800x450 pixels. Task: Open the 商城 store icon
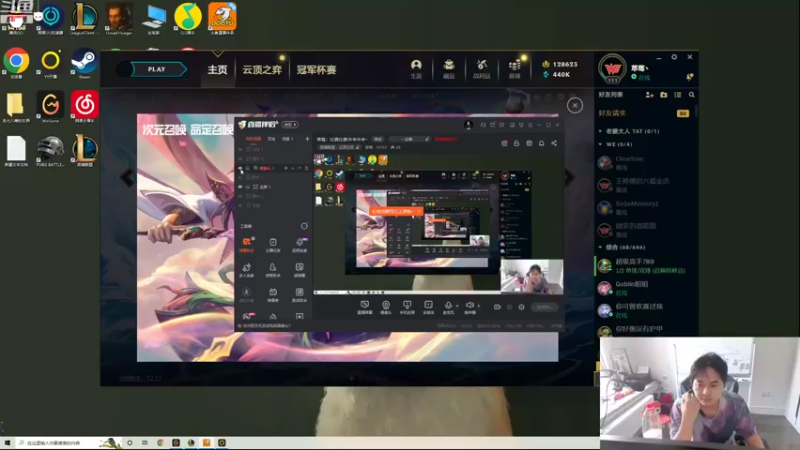coord(514,69)
